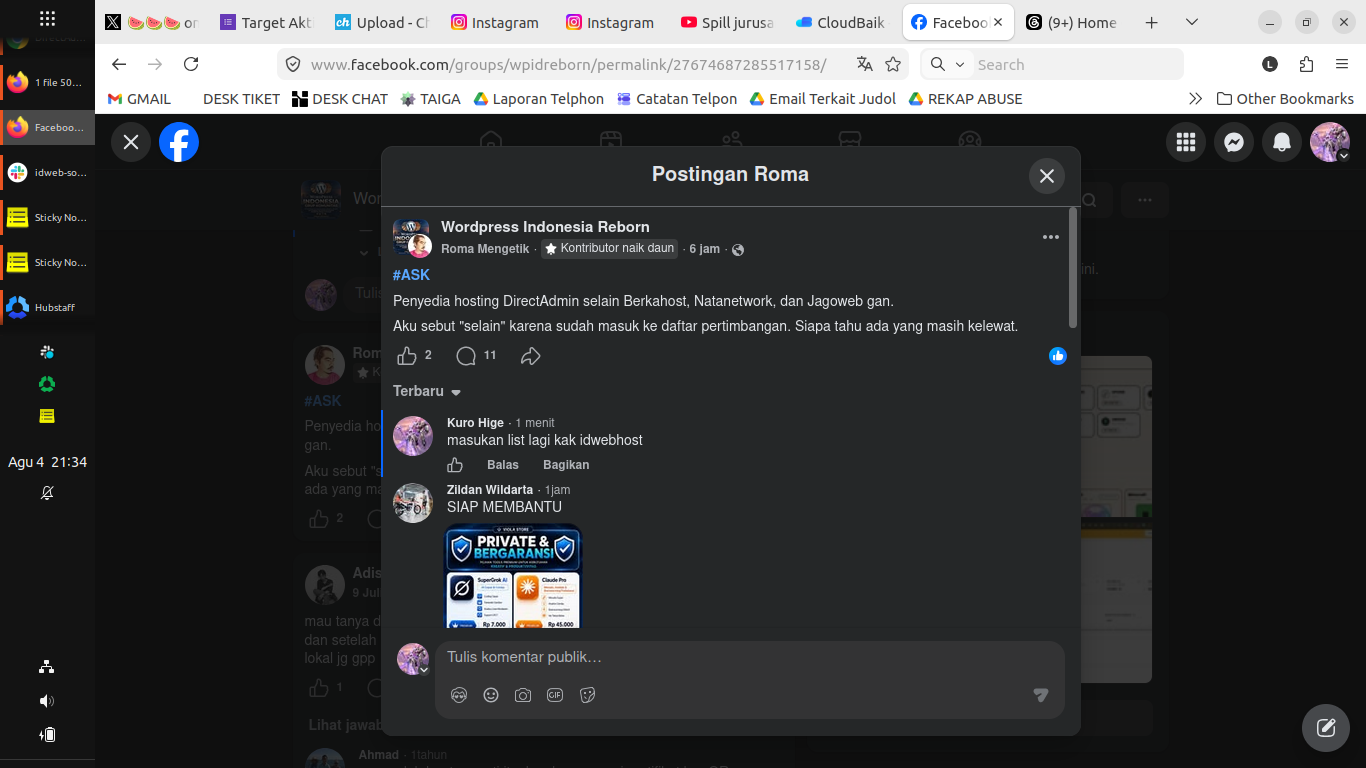Open the PRIVATE & BERGARANSI image in Zildan's comment
This screenshot has height=768, width=1366.
513,576
